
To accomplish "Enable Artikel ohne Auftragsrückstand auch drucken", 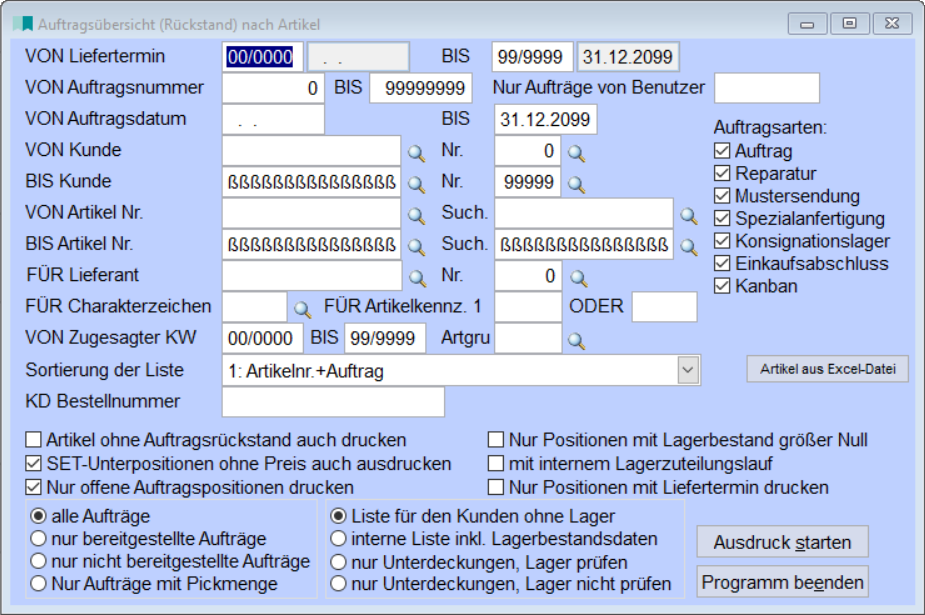I will [x=35, y=440].
